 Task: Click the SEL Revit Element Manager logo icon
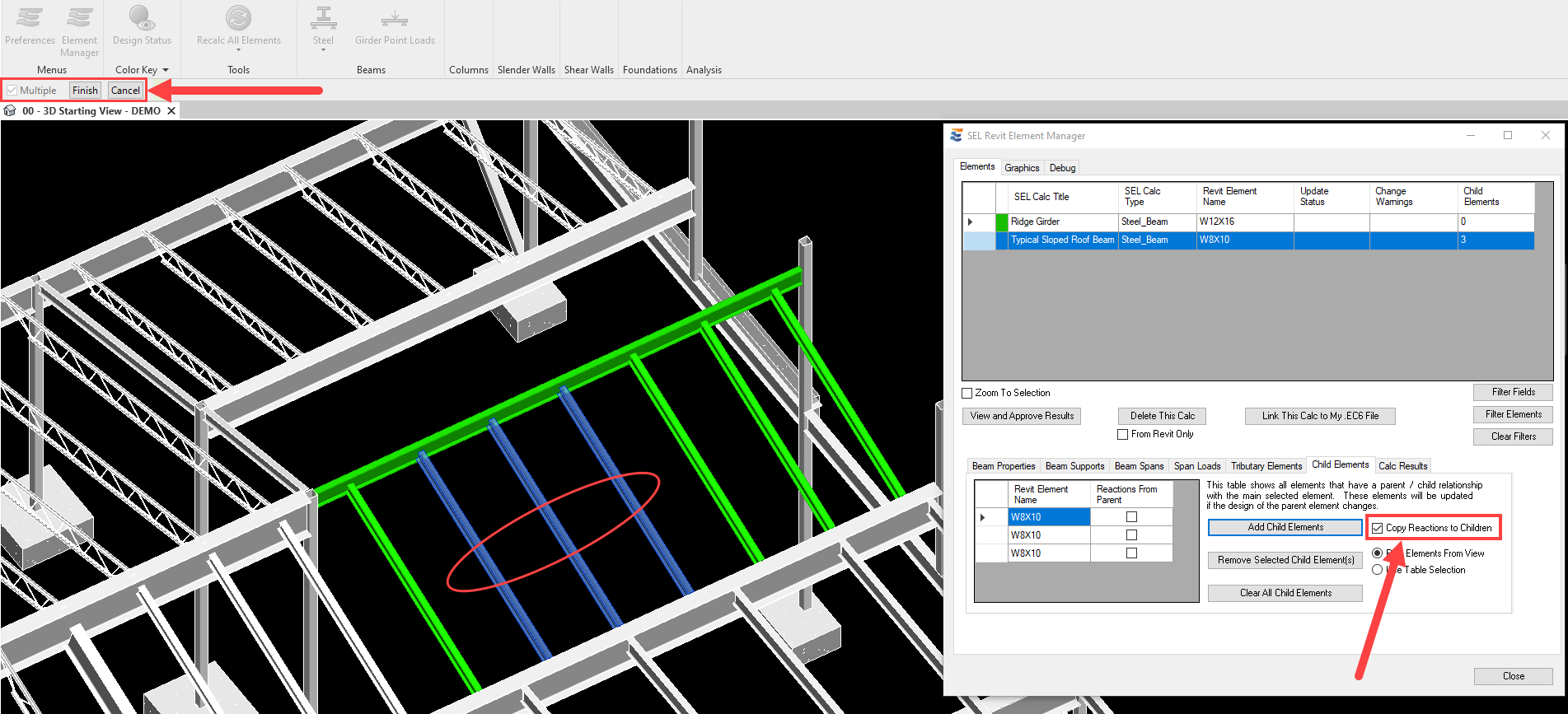956,135
